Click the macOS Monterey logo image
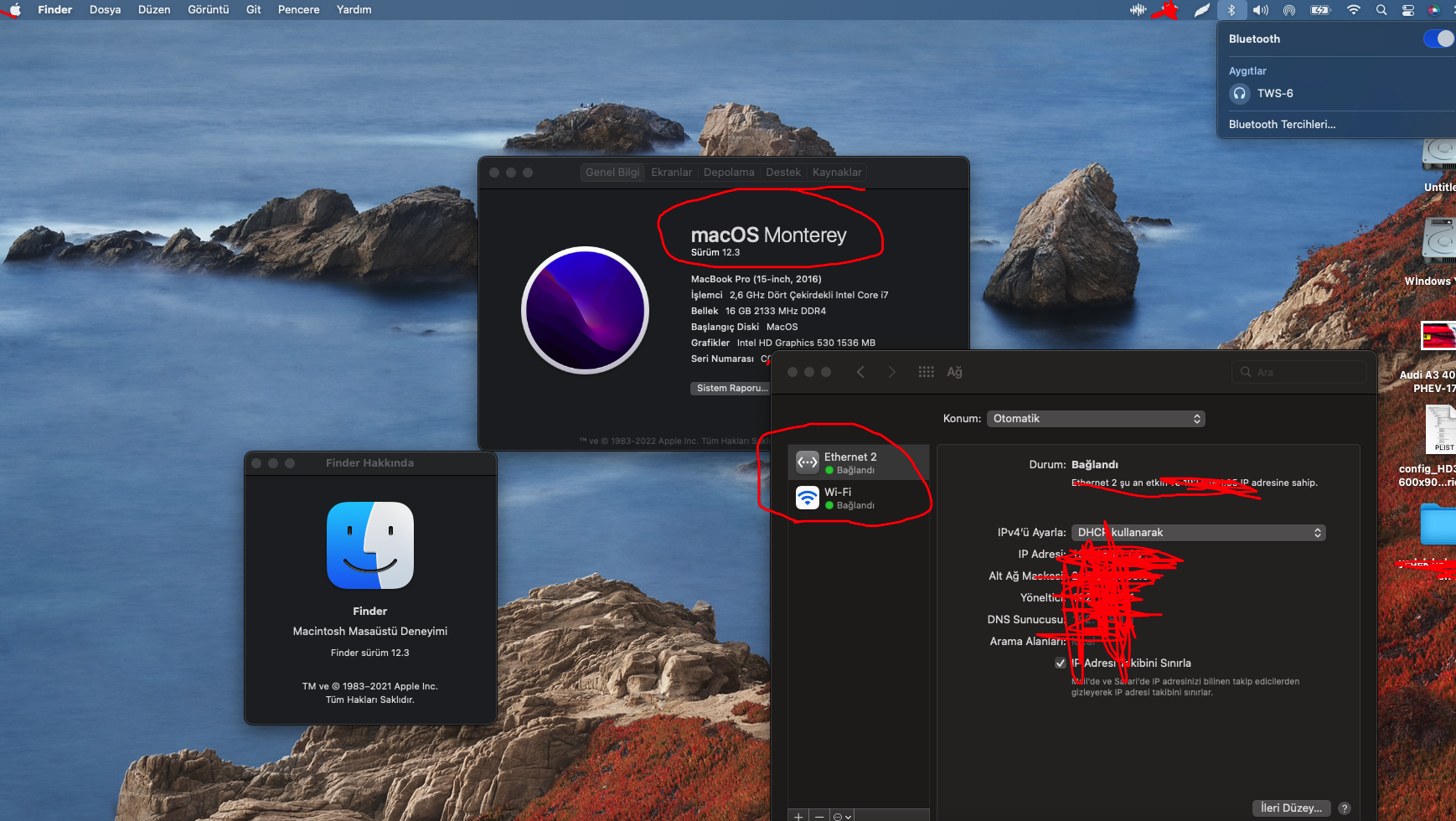 [586, 310]
